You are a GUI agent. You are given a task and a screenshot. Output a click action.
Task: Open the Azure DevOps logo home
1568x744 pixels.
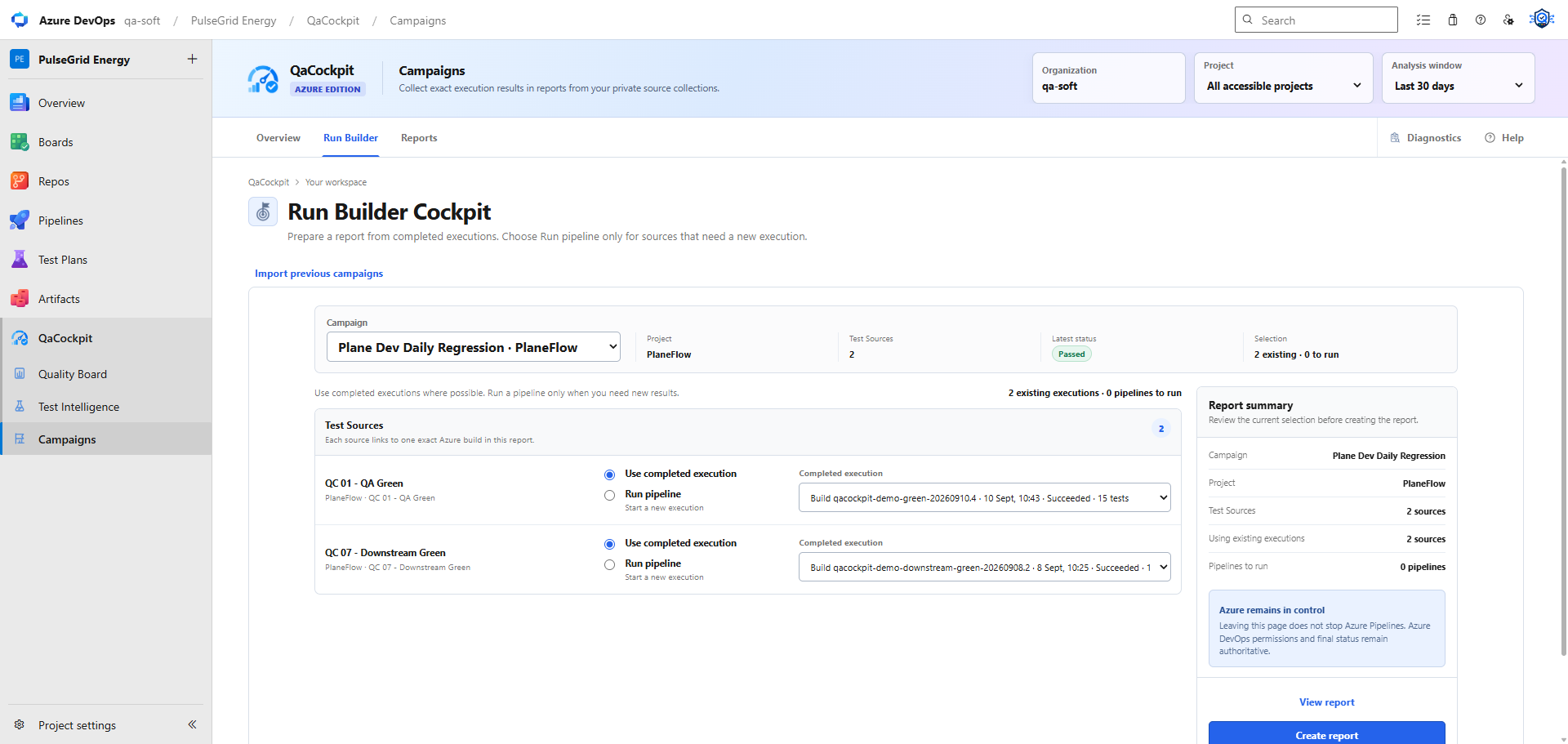point(20,20)
